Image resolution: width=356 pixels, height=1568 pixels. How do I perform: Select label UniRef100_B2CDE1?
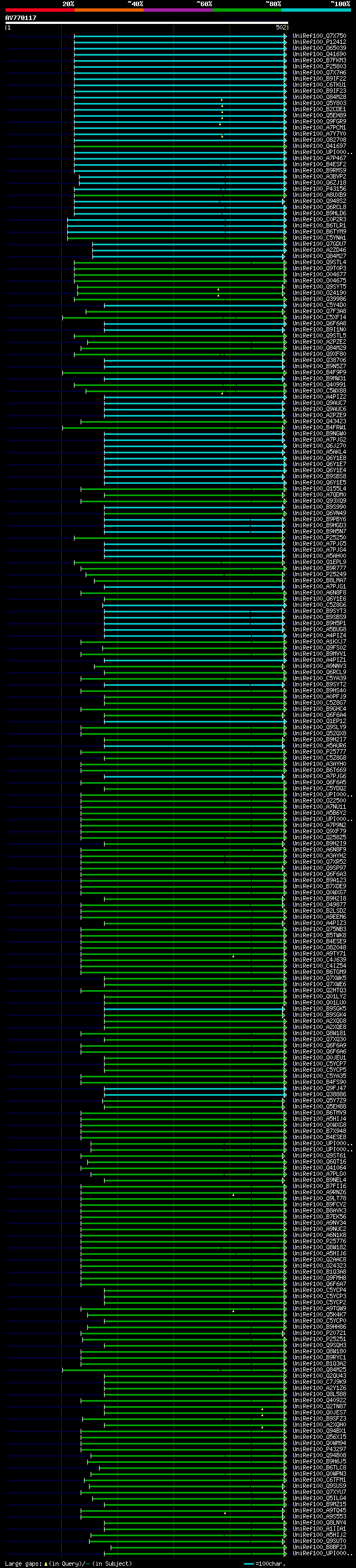(319, 109)
